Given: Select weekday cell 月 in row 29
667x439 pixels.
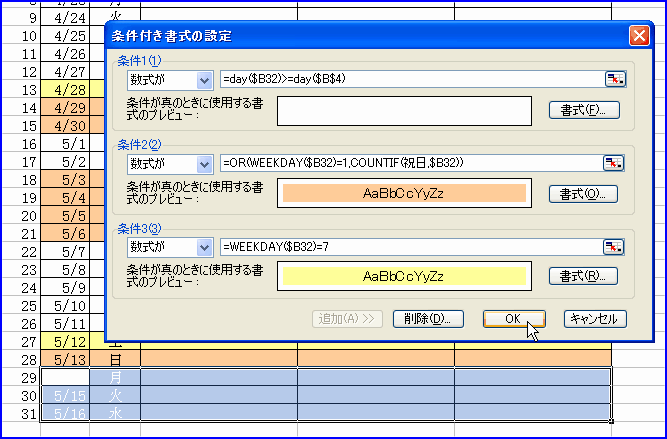Looking at the screenshot, I should click(x=115, y=378).
